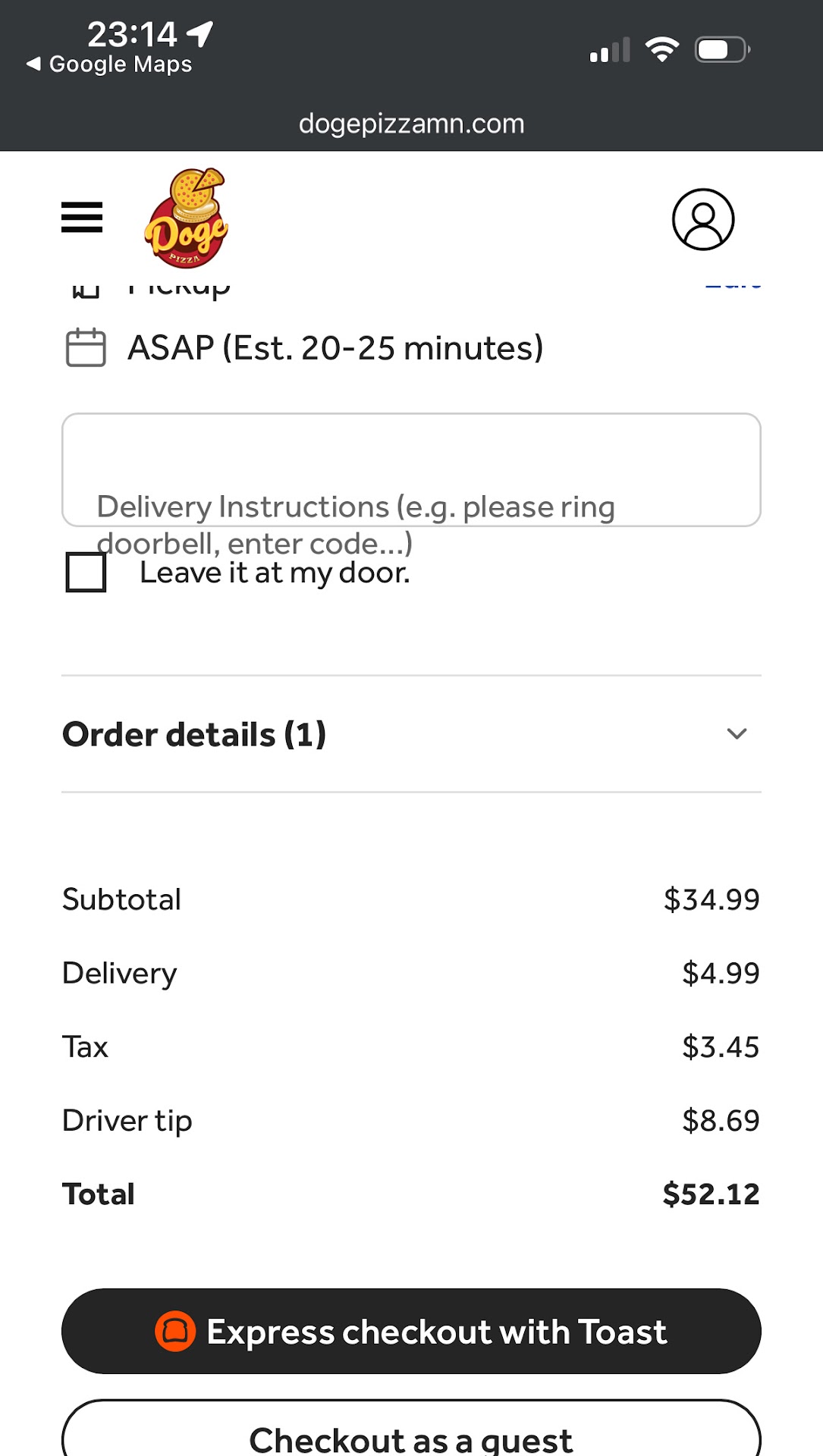Tap the Driver tip amount
This screenshot has width=823, height=1456.
[720, 1120]
